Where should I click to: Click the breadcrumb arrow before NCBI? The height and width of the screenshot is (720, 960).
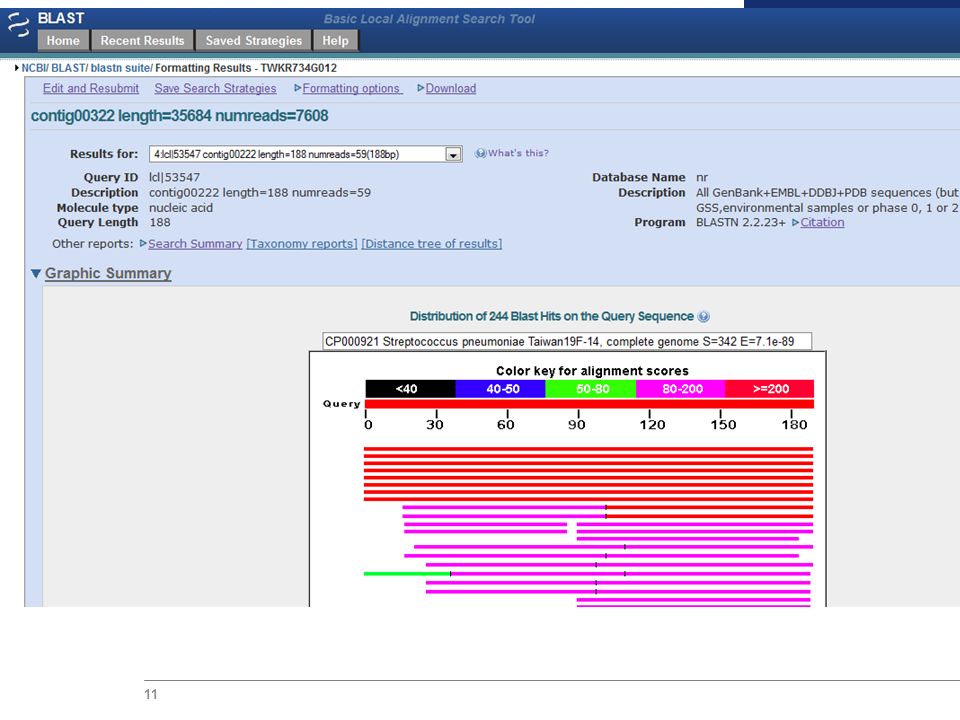pos(17,68)
